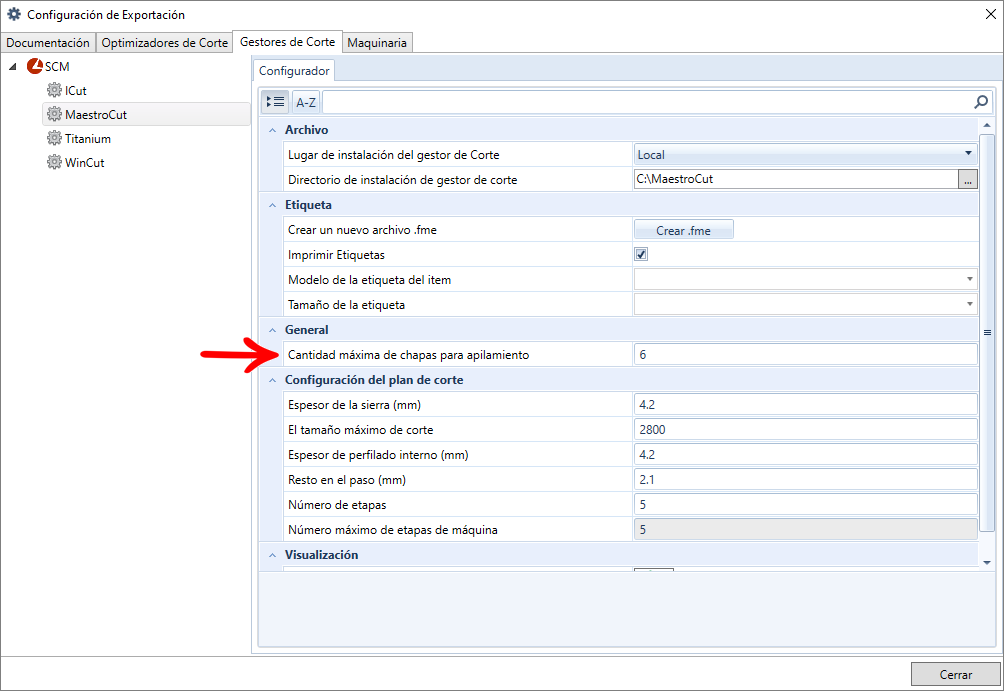Click the Cerrar button
This screenshot has width=1004, height=691.
pos(955,674)
